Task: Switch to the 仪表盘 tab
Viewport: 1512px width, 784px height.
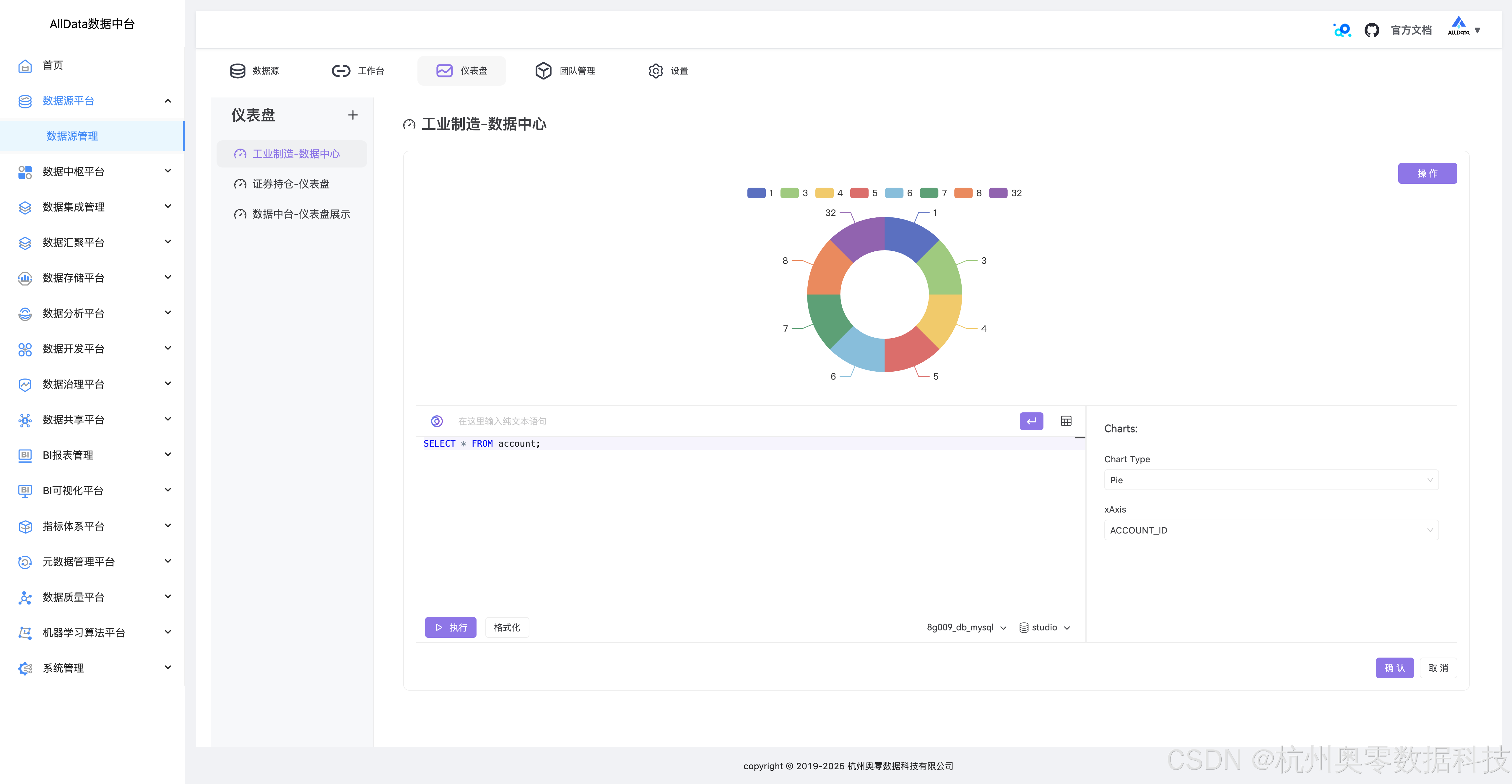Action: (x=461, y=70)
